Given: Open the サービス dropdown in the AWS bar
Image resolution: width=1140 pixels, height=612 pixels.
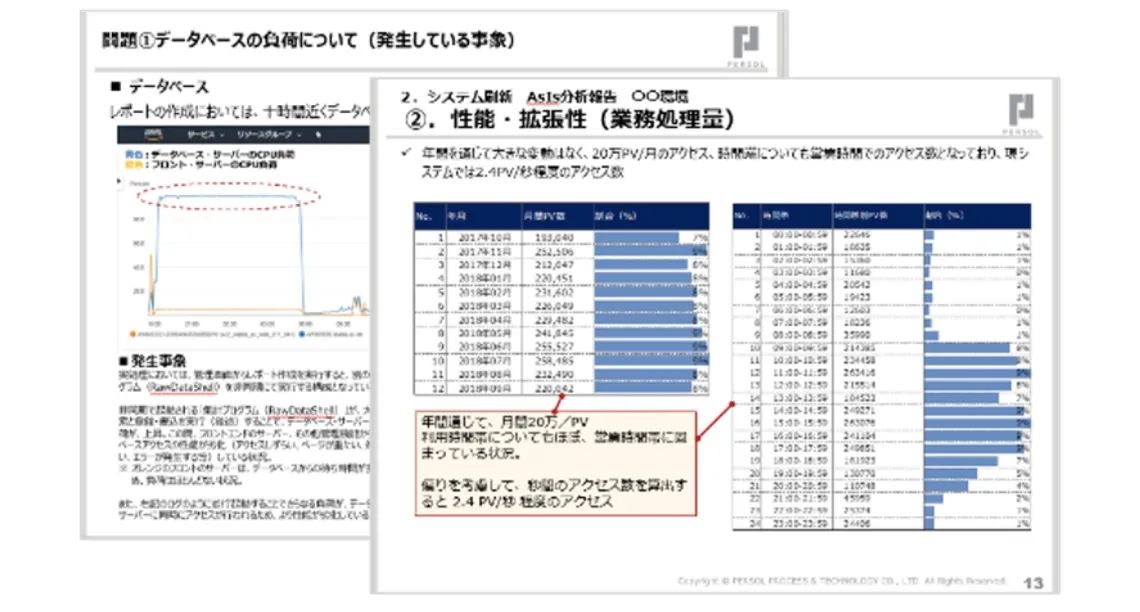Looking at the screenshot, I should pyautogui.click(x=202, y=134).
